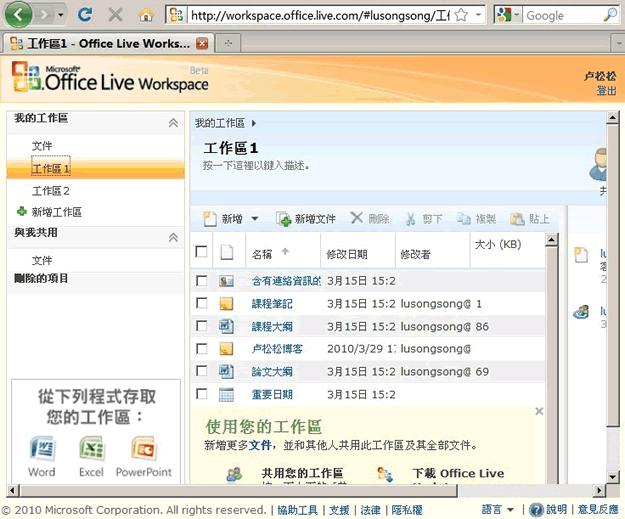Click the Office Live Workspace logo
This screenshot has width=625, height=519.
110,77
